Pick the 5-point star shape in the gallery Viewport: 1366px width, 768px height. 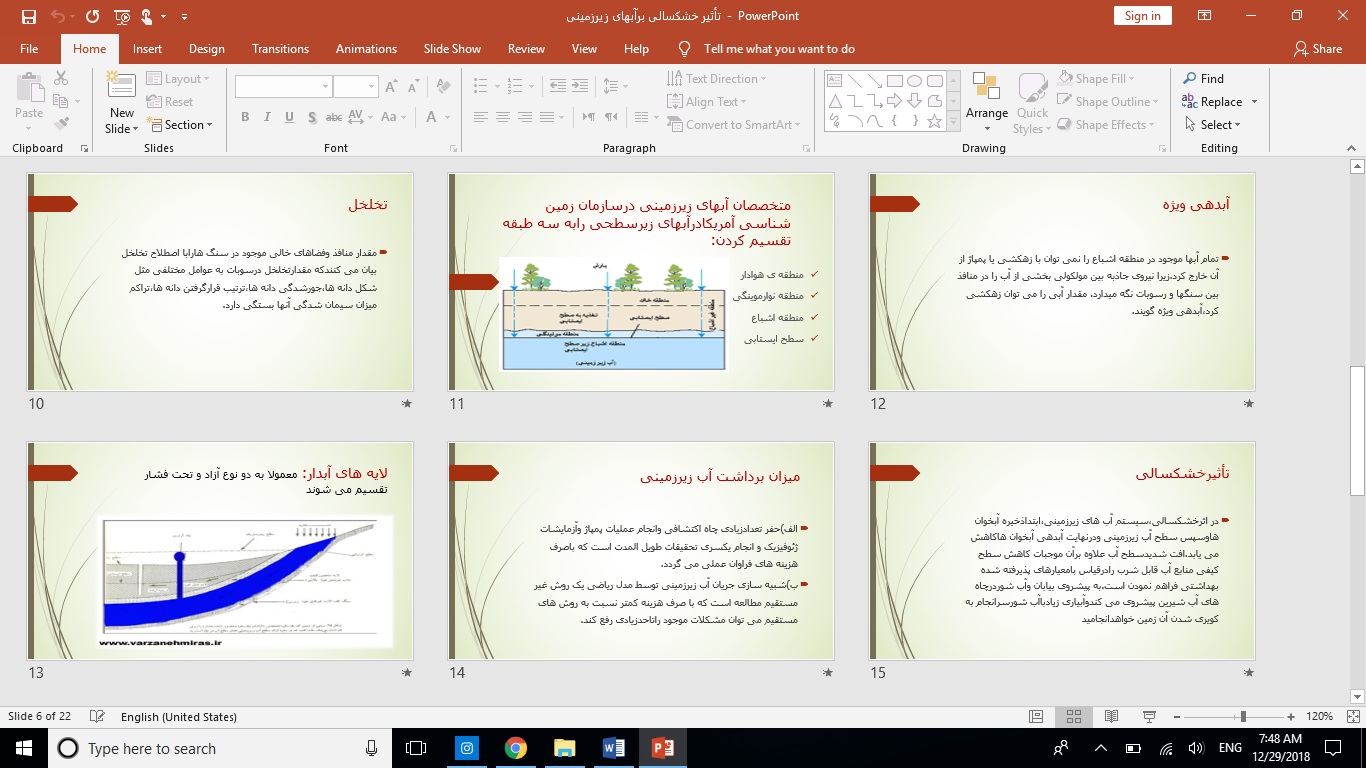click(934, 121)
